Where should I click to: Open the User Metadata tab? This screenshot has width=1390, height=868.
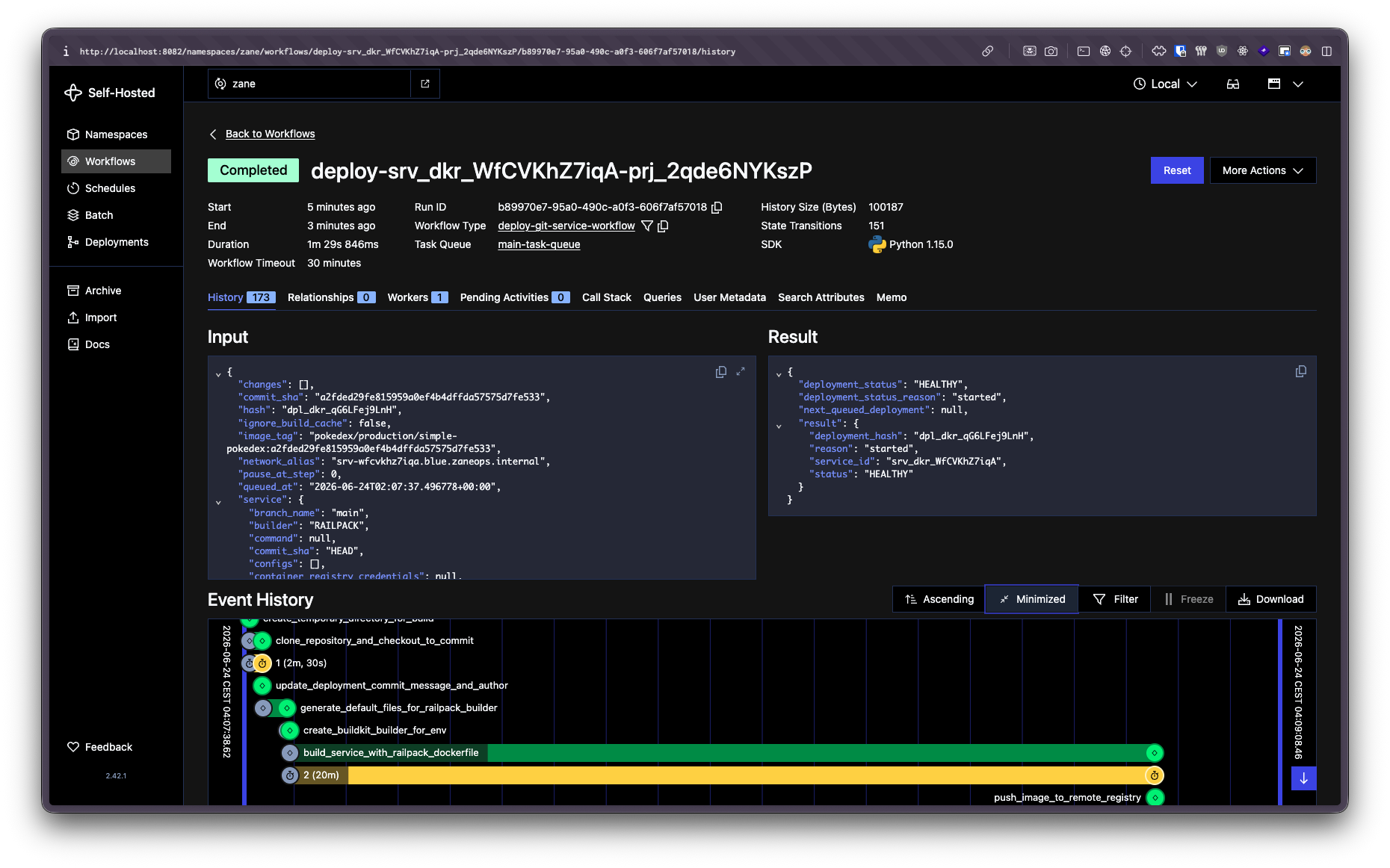pos(729,297)
